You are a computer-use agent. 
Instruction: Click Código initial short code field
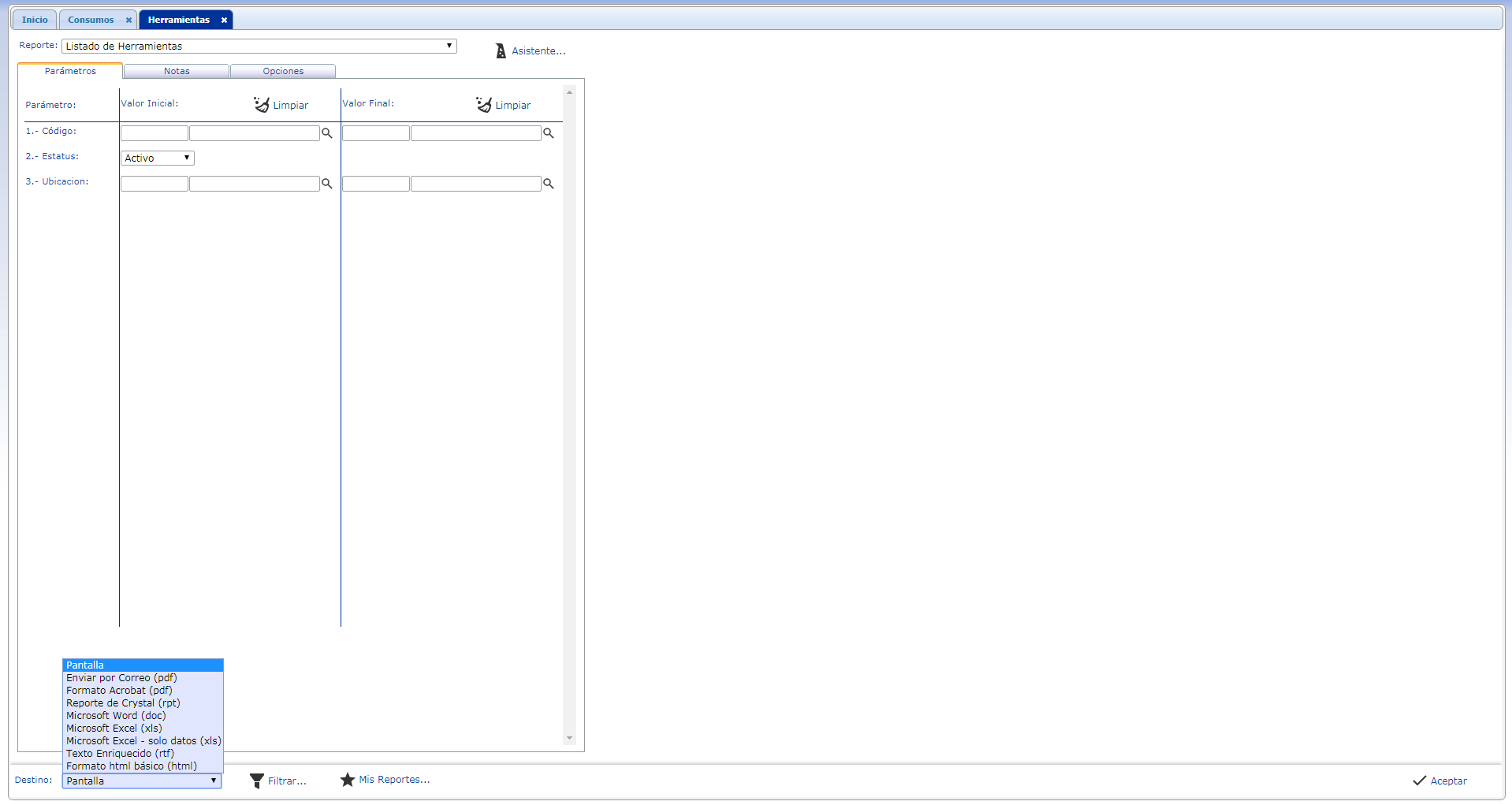[x=155, y=133]
